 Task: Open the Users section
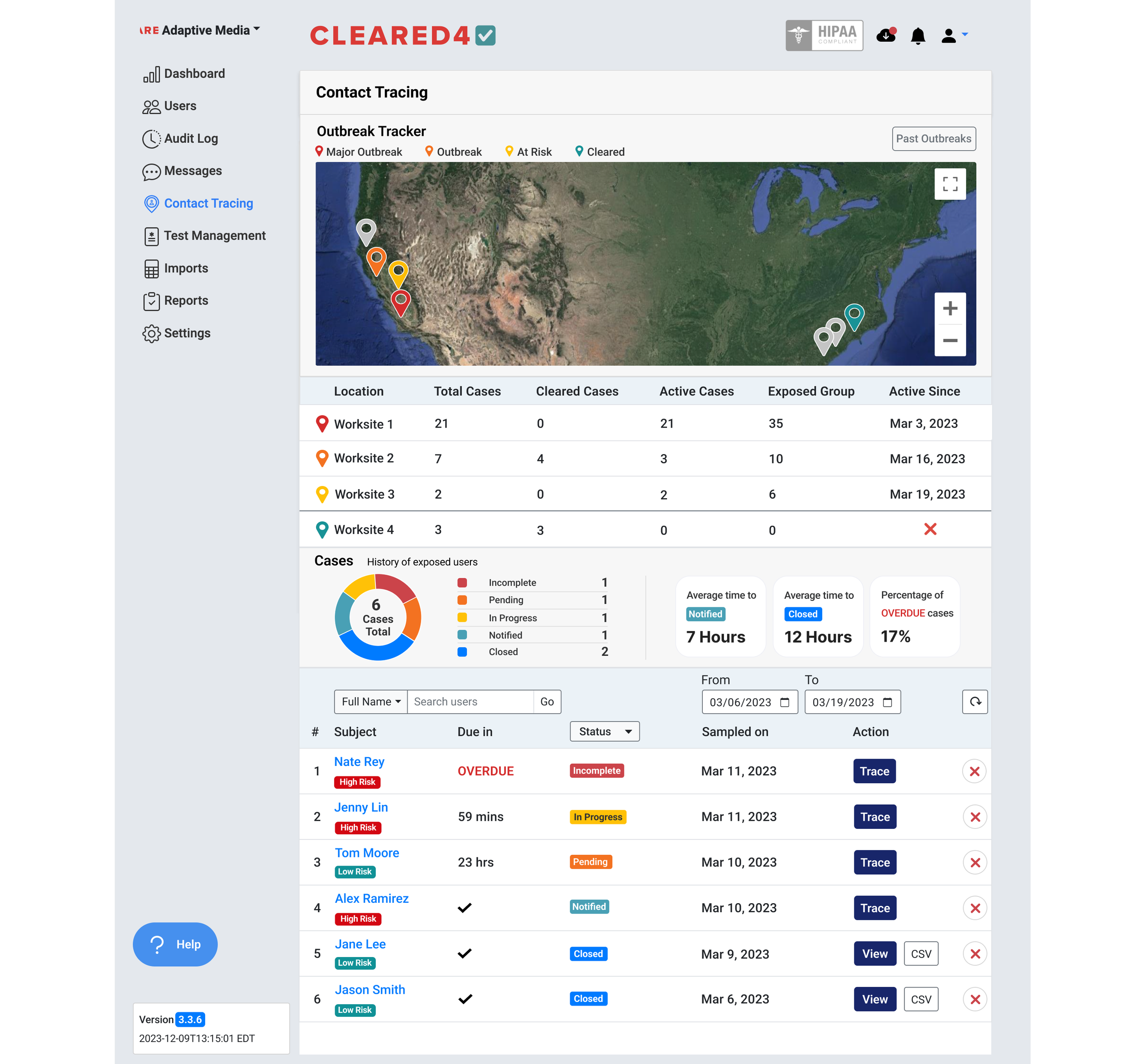(169, 106)
